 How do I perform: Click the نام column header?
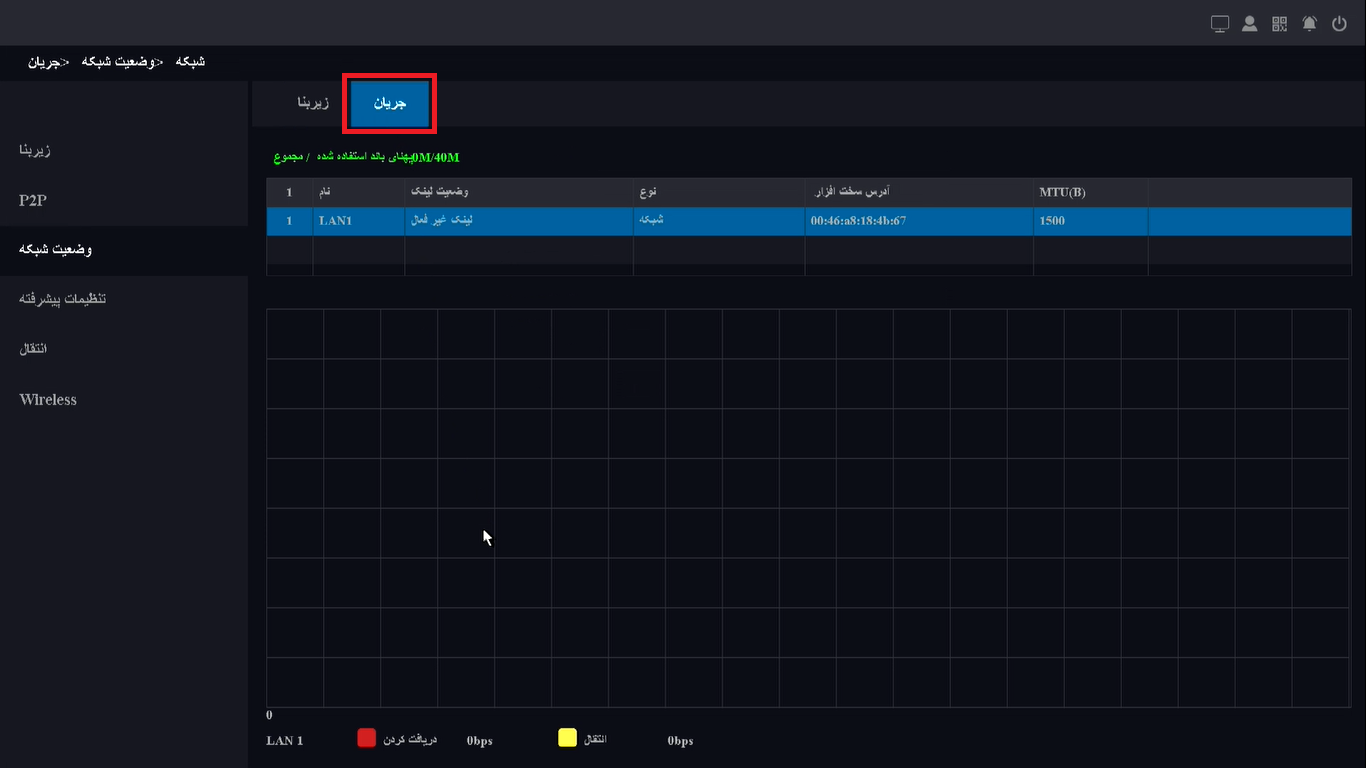(358, 192)
